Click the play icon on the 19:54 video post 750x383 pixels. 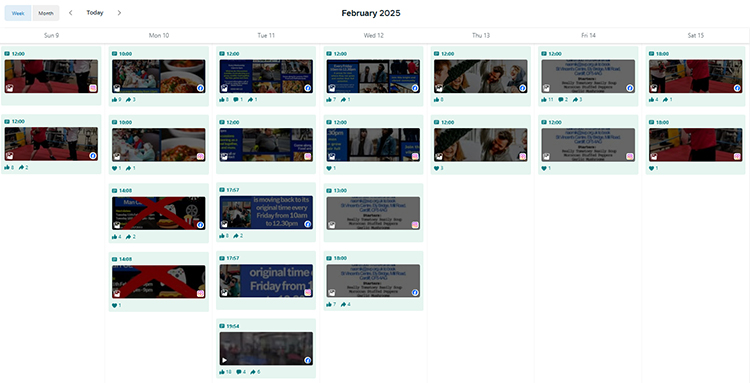pos(224,360)
